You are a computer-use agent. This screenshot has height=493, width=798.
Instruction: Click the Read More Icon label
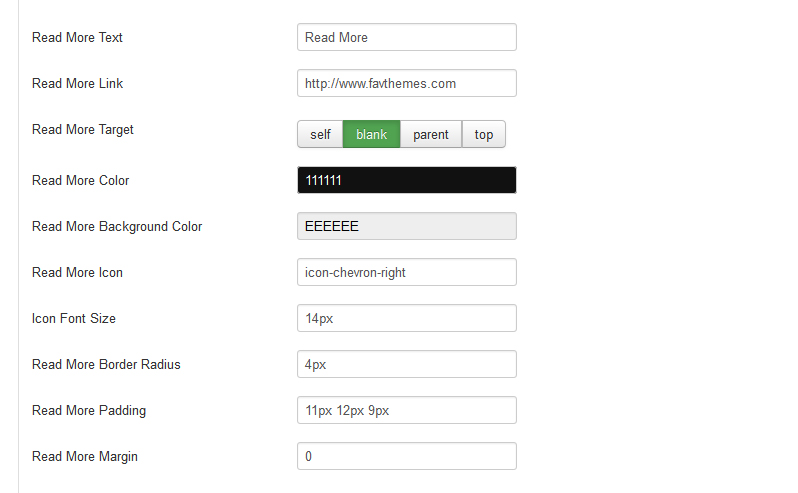77,272
